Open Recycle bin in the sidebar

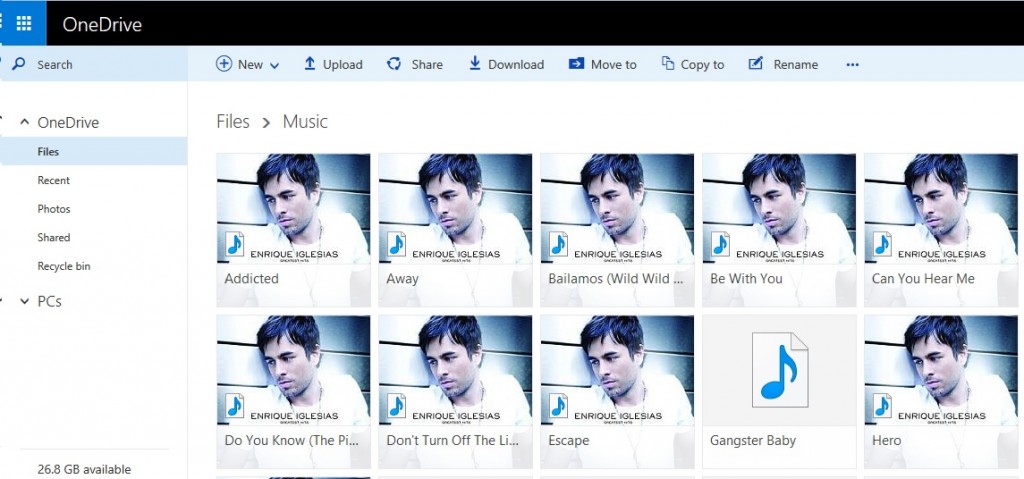[x=64, y=266]
